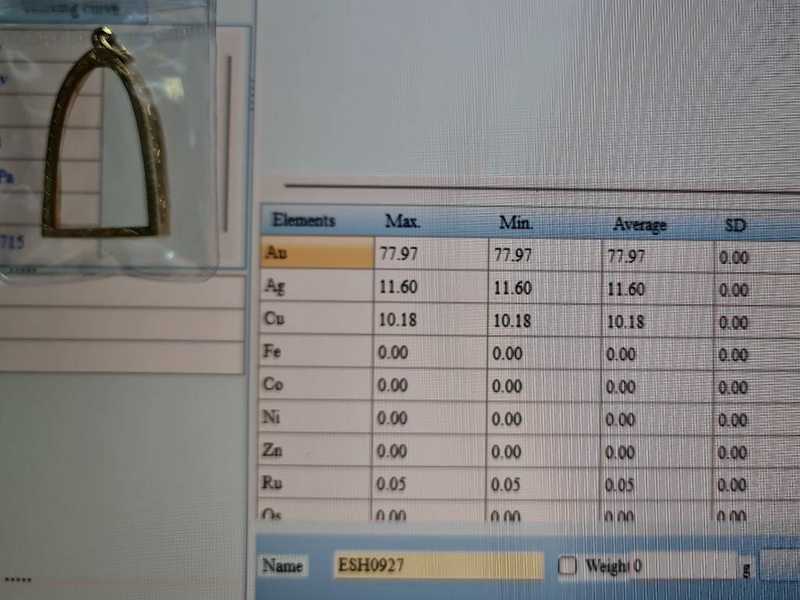800x600 pixels.
Task: Click the SD column header
Action: [x=735, y=226]
